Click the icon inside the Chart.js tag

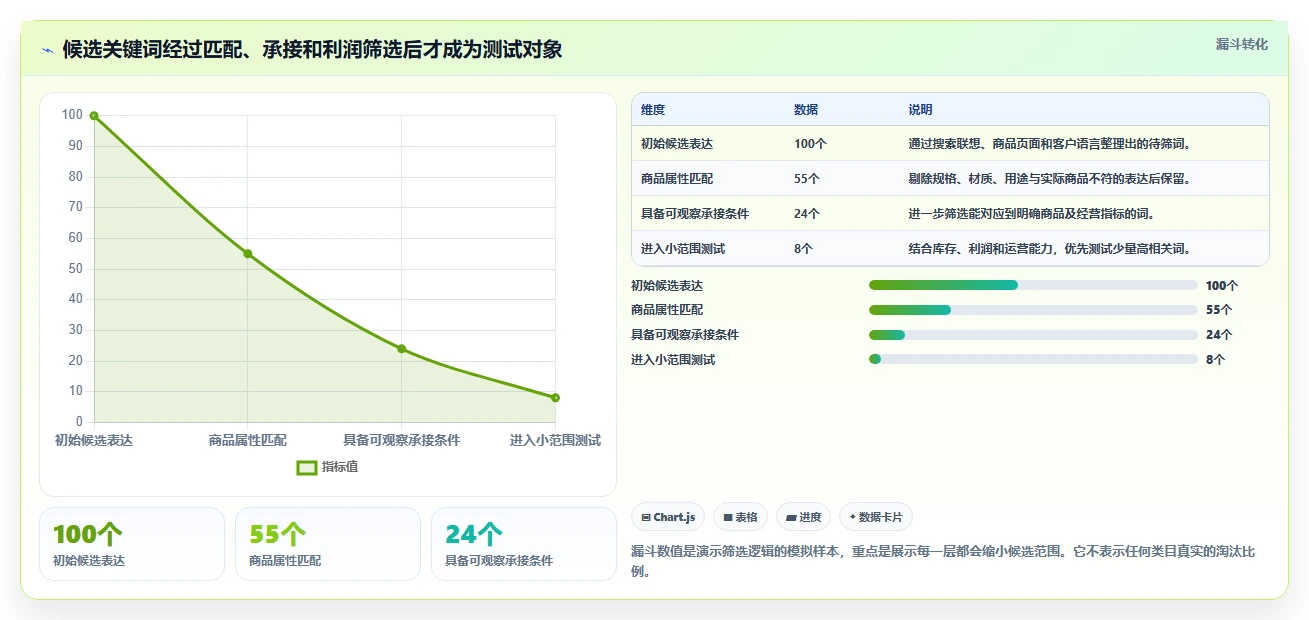point(646,518)
